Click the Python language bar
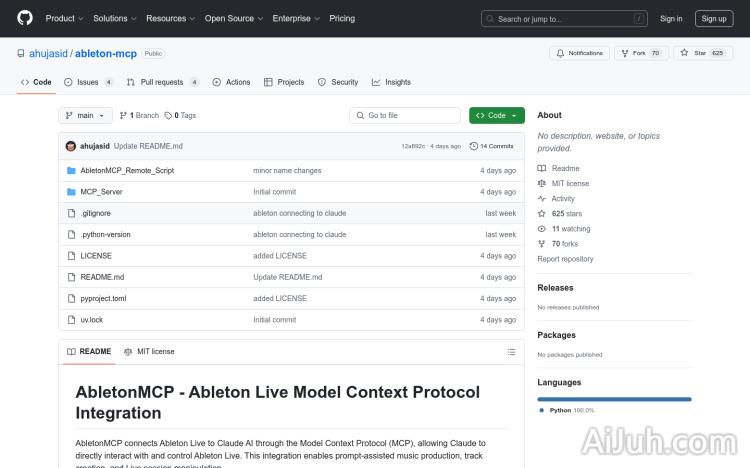 click(x=614, y=398)
